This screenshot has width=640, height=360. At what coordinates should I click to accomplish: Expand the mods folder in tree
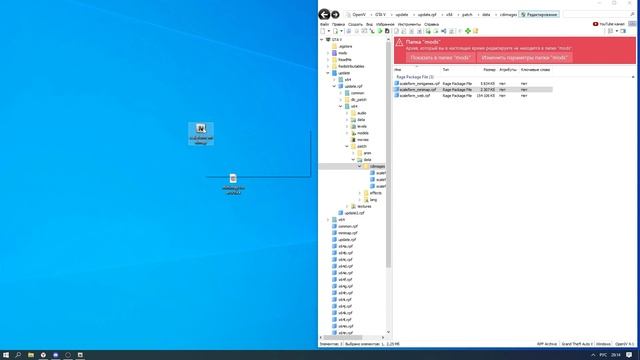tap(328, 53)
